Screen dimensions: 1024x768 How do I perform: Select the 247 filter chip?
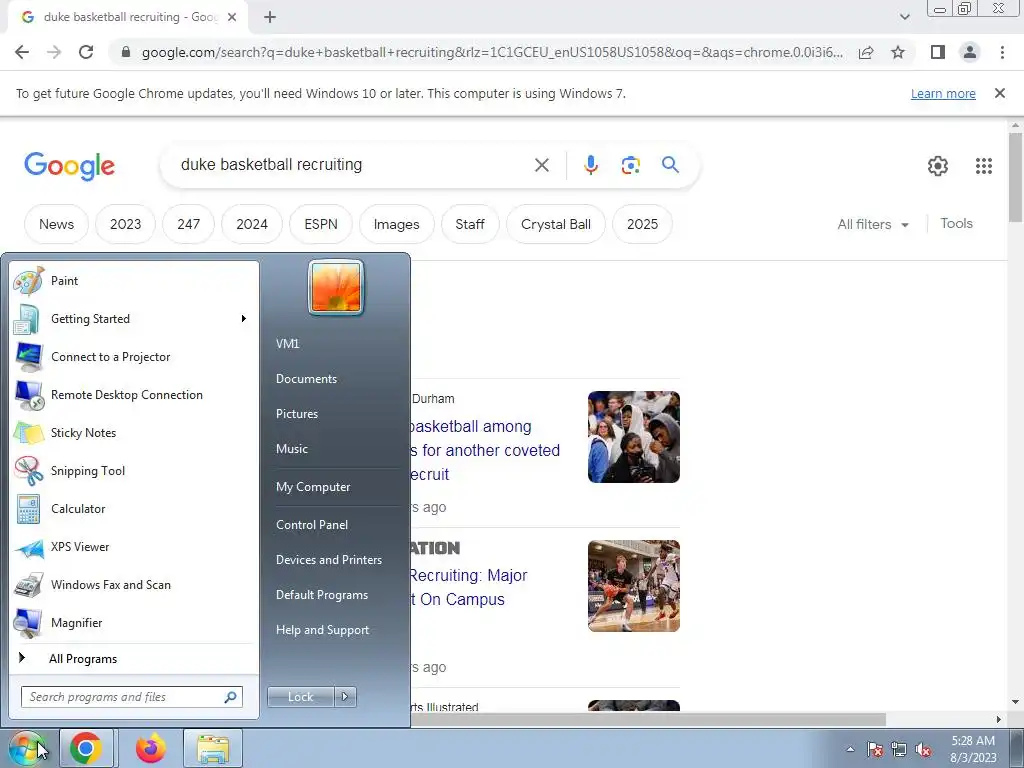coord(189,224)
